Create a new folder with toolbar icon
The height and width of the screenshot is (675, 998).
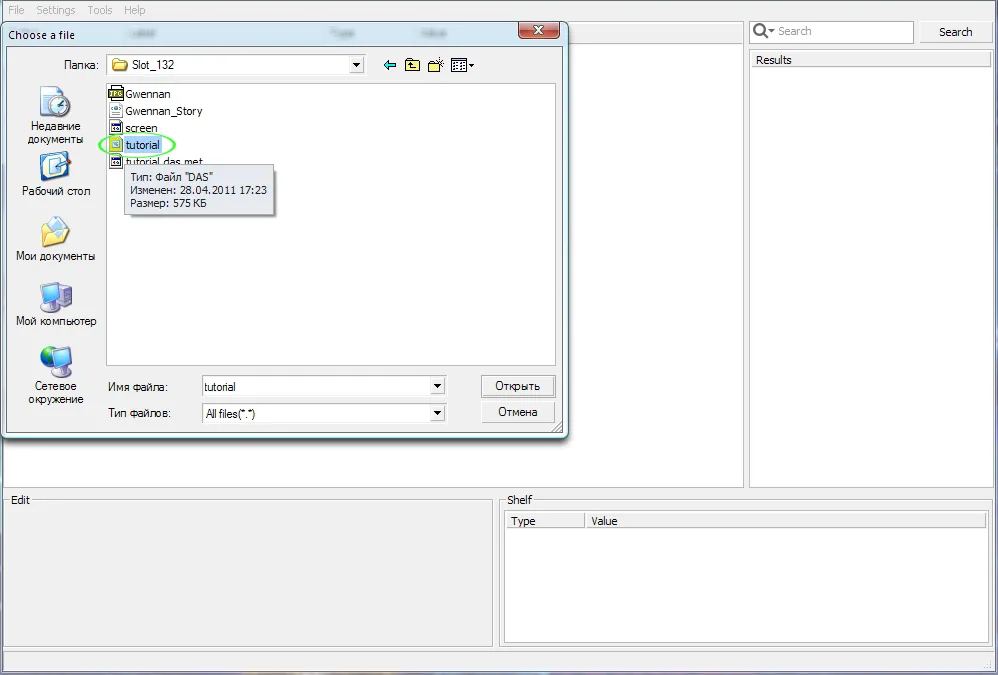click(435, 65)
